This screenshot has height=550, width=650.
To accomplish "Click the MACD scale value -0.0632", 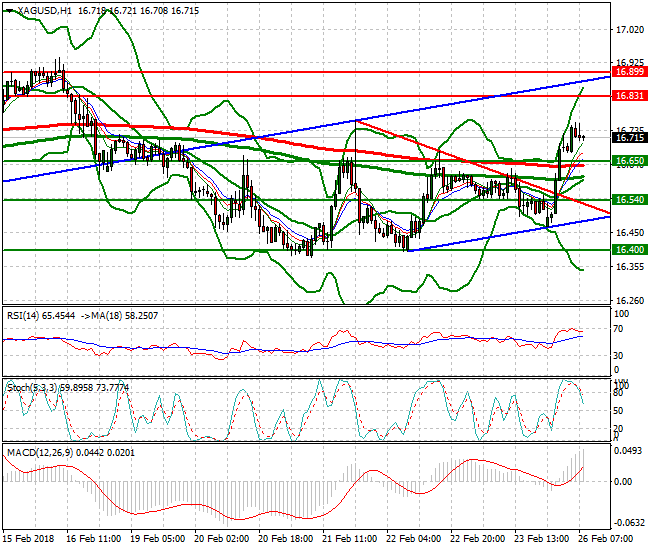I will pyautogui.click(x=628, y=523).
